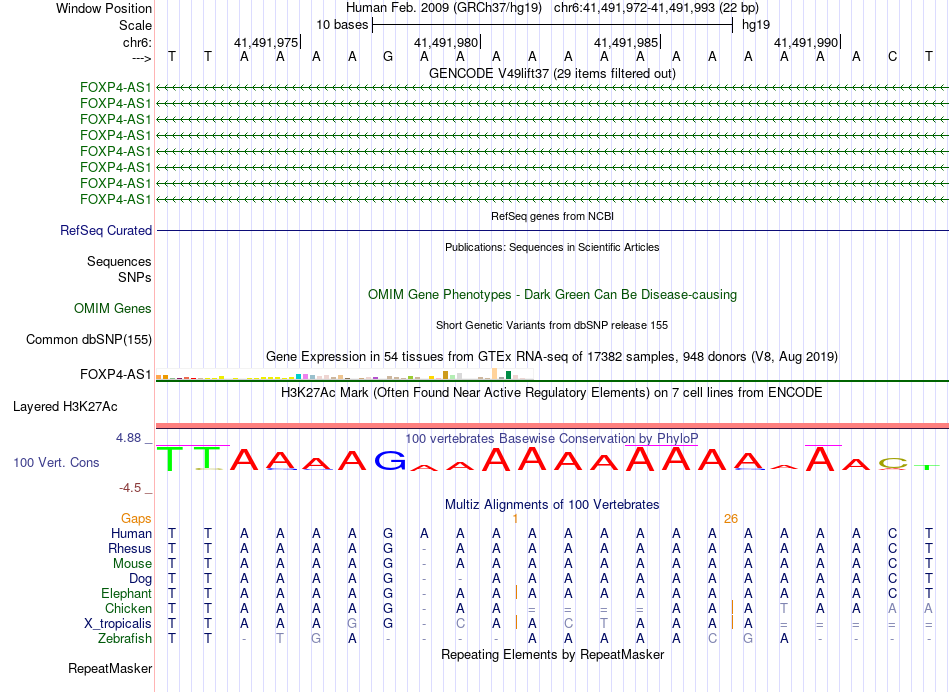
Task: Open the OMIM Gene Phenotypes track title
Action: [552, 294]
